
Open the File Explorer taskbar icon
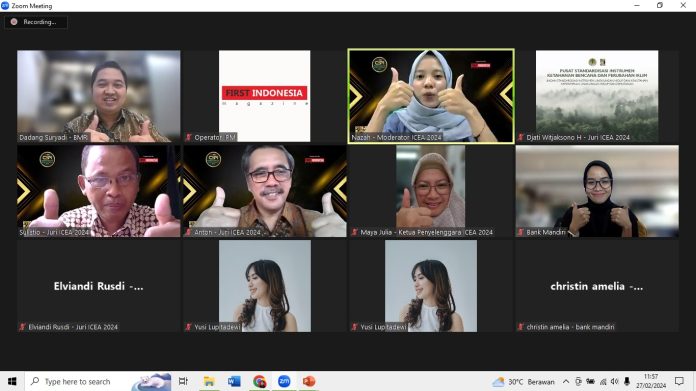(x=209, y=381)
